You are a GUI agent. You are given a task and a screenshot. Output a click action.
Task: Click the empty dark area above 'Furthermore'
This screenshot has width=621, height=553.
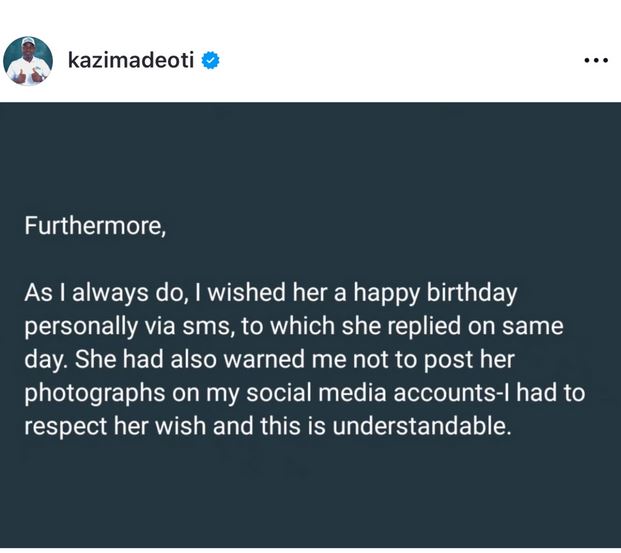tap(310, 158)
